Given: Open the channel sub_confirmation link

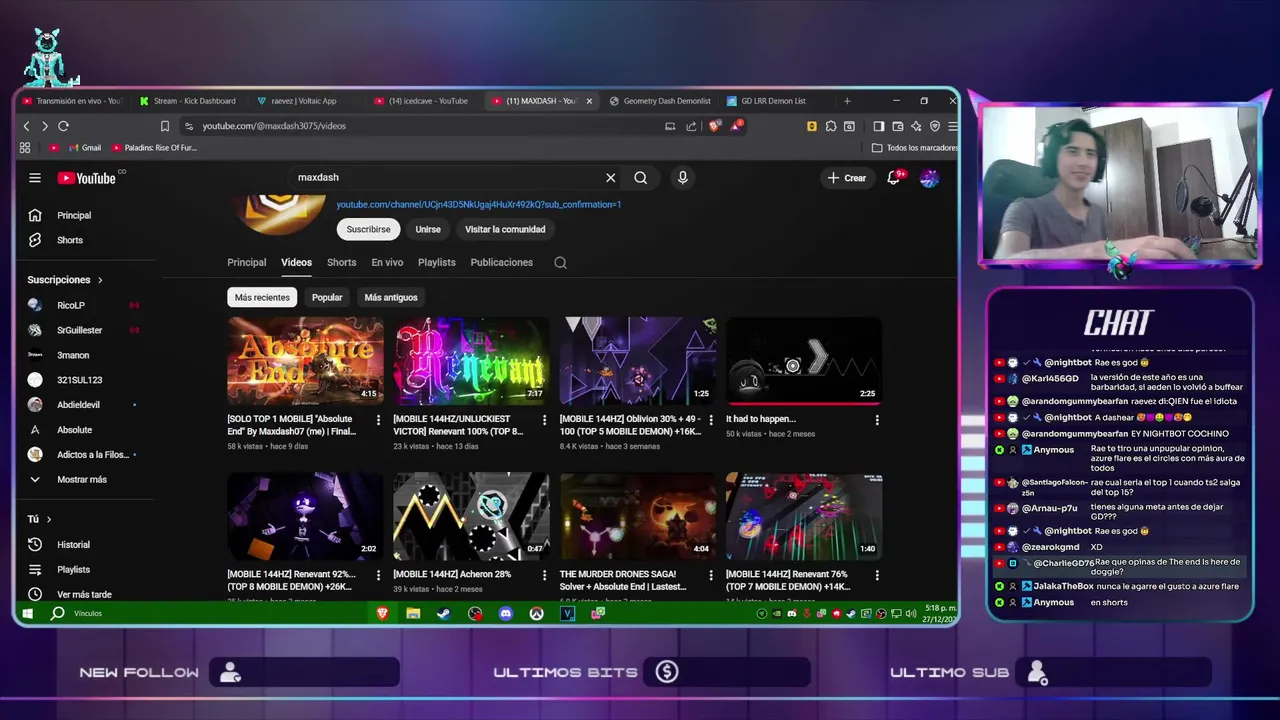Looking at the screenshot, I should [479, 204].
